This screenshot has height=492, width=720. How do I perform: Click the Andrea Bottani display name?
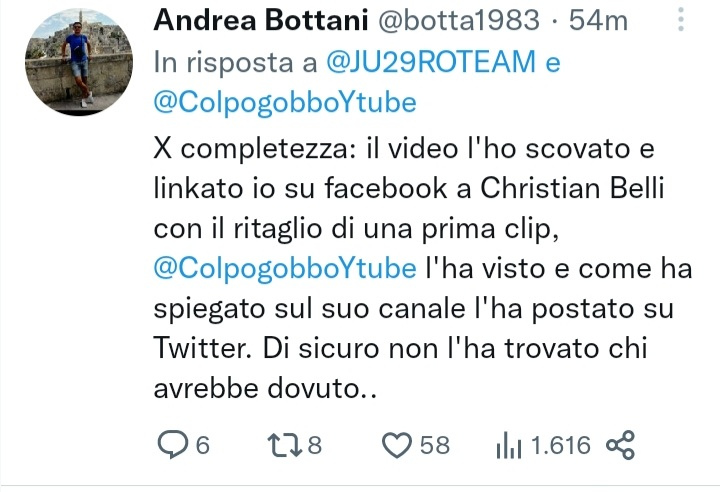[260, 20]
